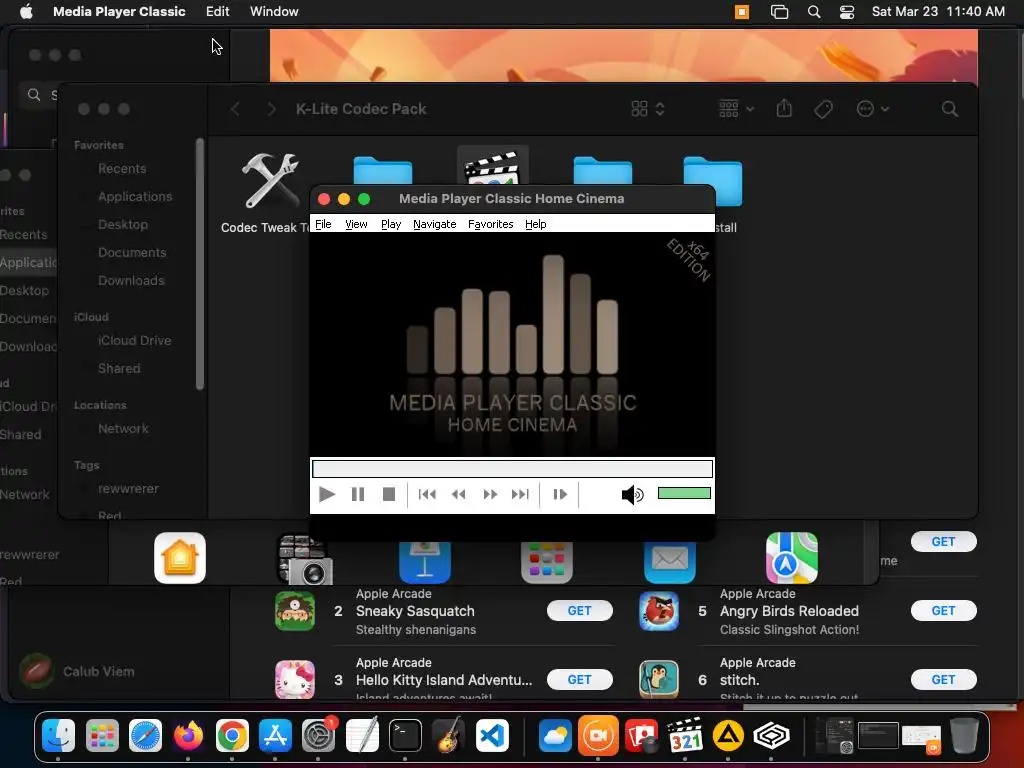Click GET for Angry Birds Reloaded
The width and height of the screenshot is (1024, 768).
943,611
